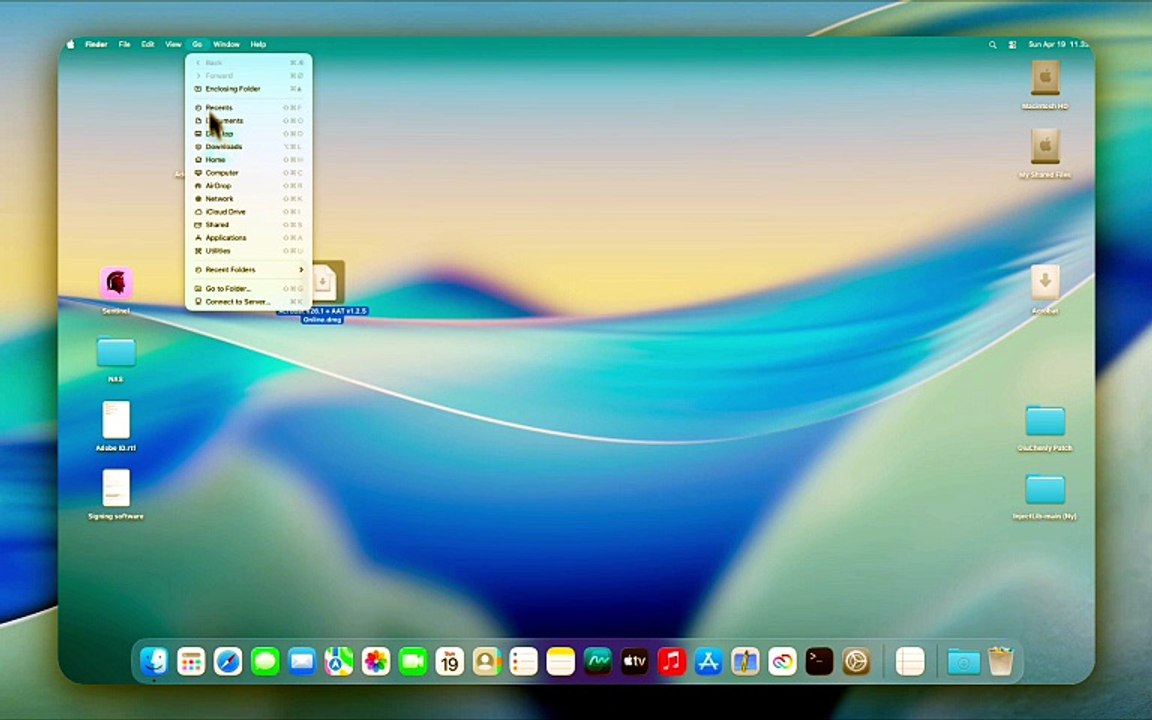Click the date and time in the menu bar
The height and width of the screenshot is (720, 1152).
pyautogui.click(x=1057, y=45)
